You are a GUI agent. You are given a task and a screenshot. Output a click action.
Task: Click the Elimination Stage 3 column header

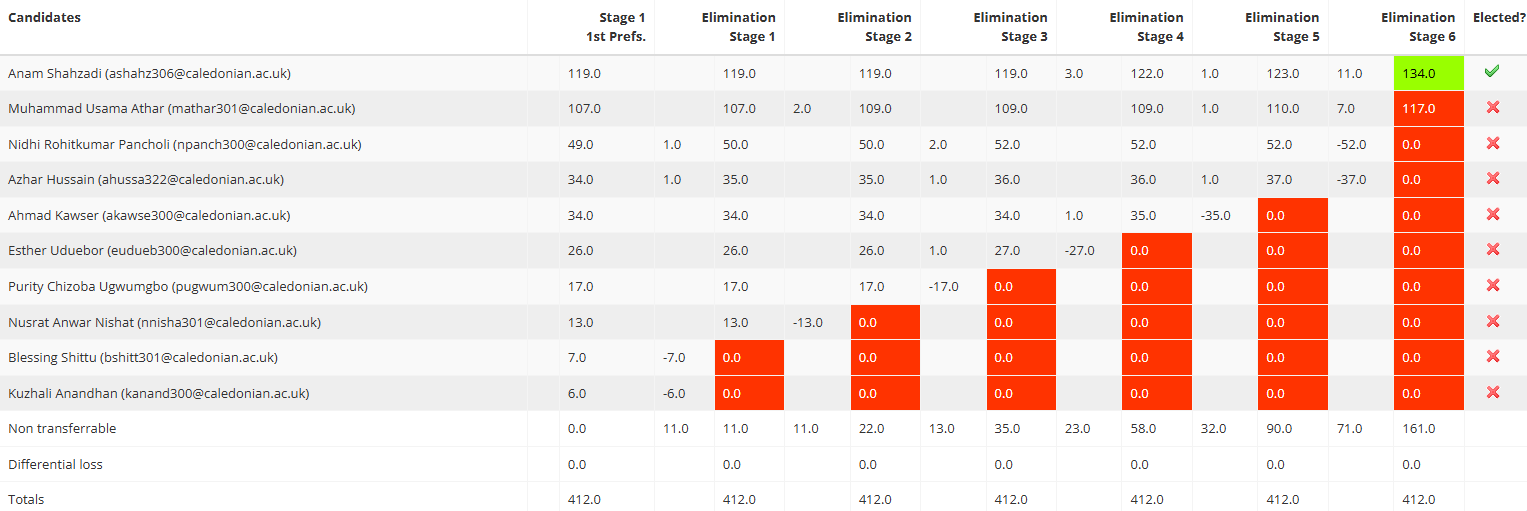pyautogui.click(x=1010, y=27)
